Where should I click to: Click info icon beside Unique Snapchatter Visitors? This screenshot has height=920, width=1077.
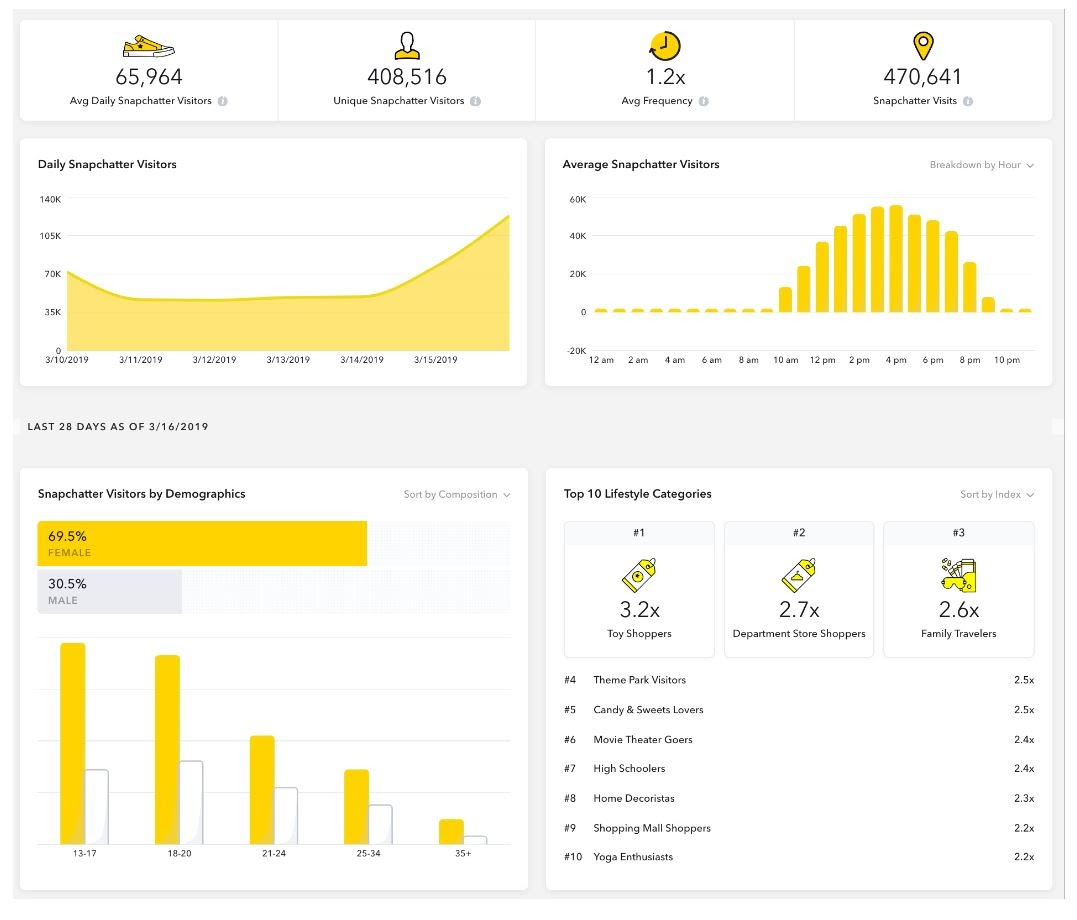click(x=475, y=101)
